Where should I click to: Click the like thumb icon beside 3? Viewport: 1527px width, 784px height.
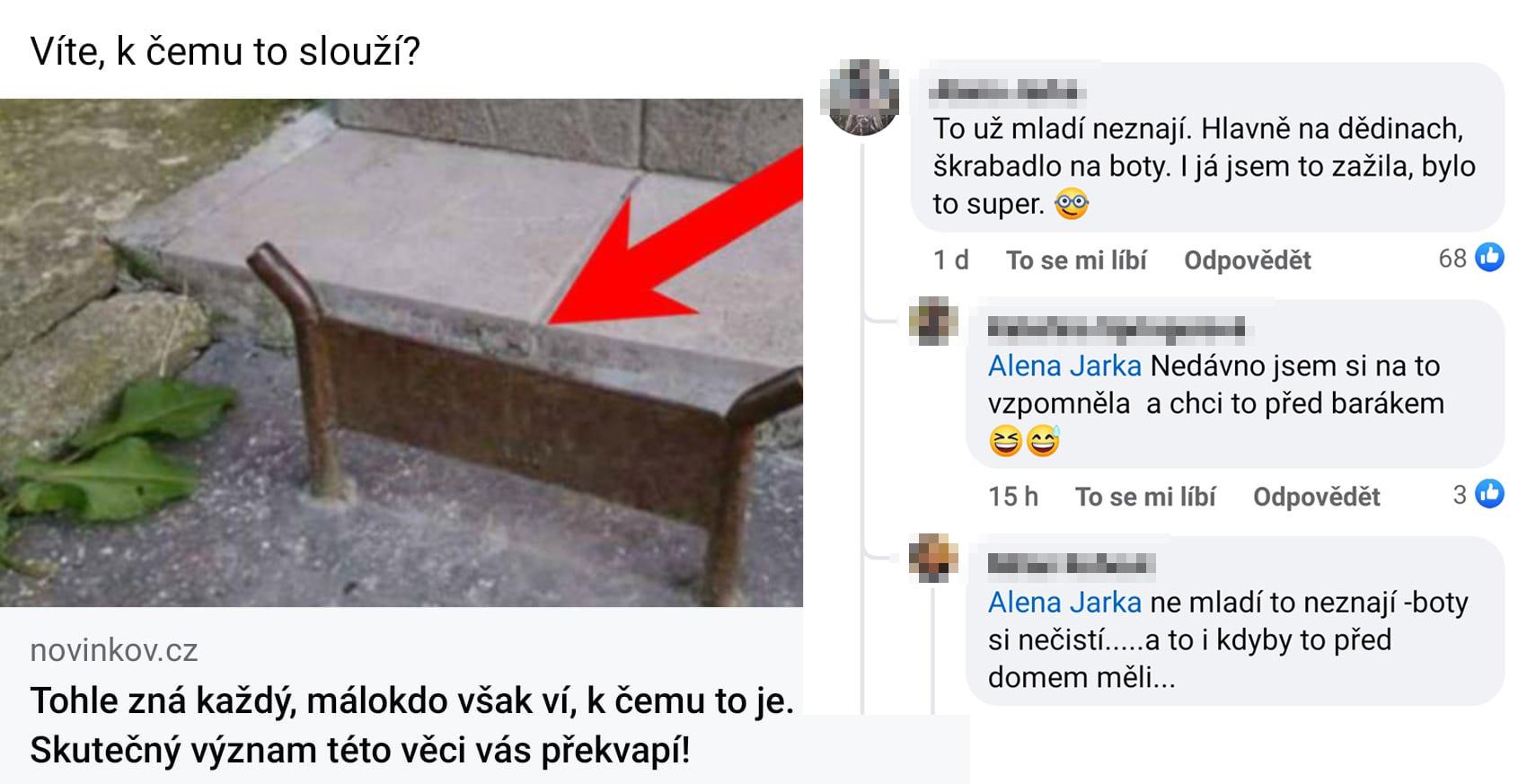pyautogui.click(x=1489, y=494)
